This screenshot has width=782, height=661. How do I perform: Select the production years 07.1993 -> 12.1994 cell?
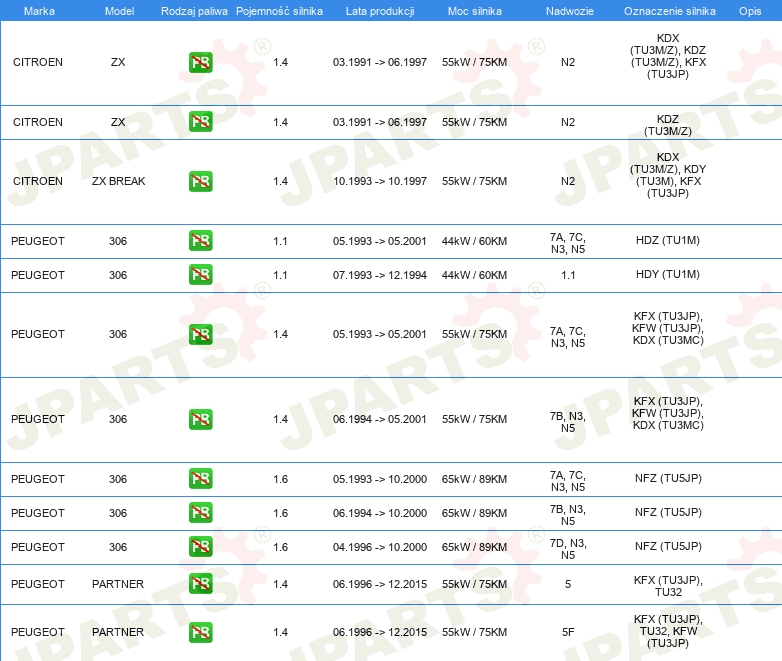click(x=379, y=274)
